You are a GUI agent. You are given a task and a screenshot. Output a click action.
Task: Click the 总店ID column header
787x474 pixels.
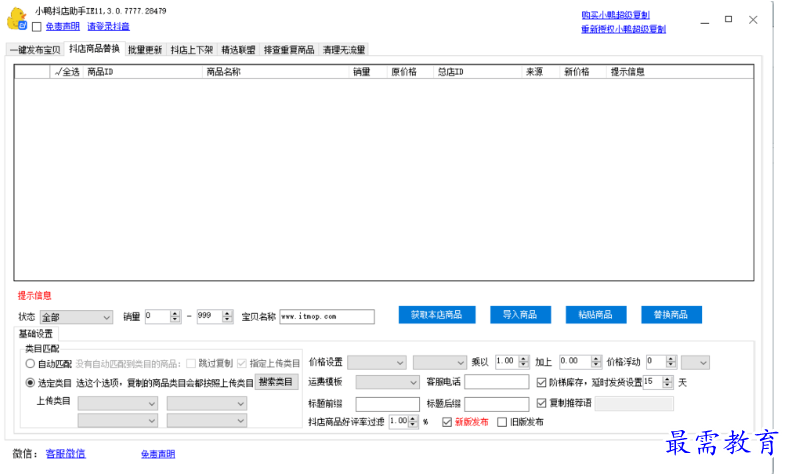(x=478, y=72)
